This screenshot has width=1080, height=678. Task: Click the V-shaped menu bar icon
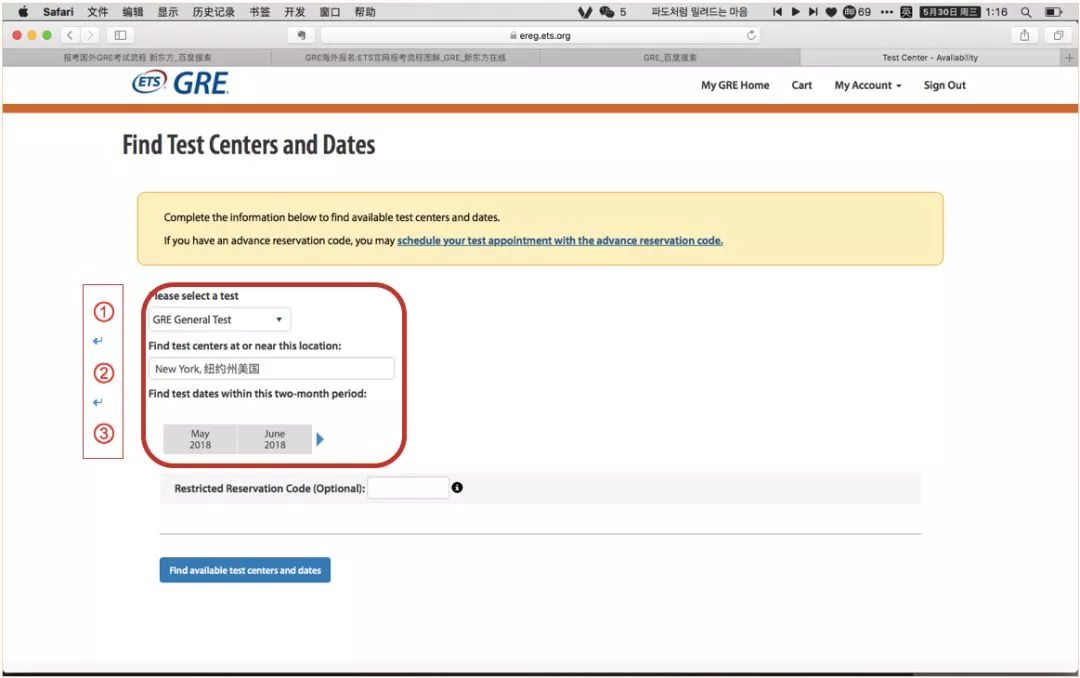point(585,12)
